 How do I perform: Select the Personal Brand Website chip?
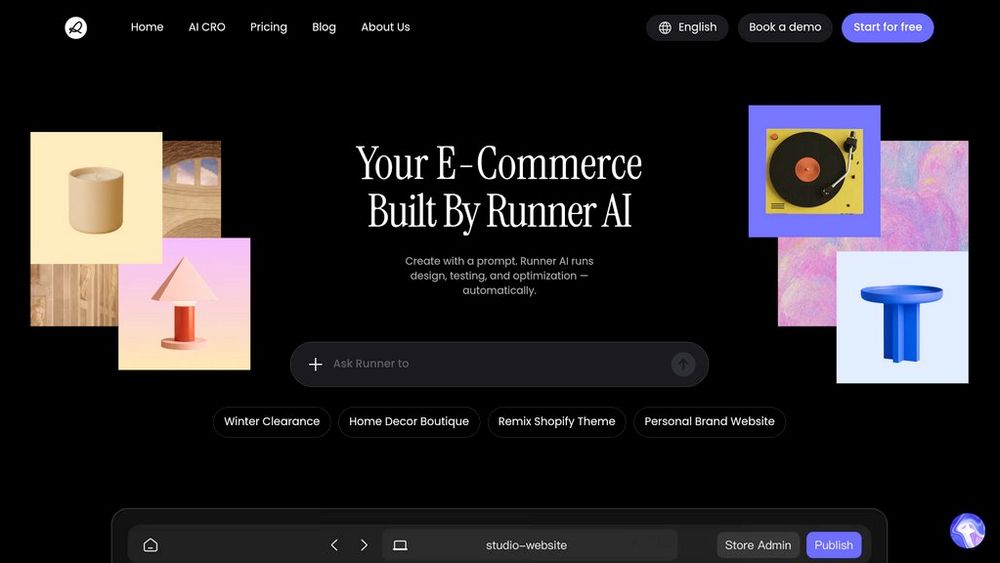tap(709, 421)
